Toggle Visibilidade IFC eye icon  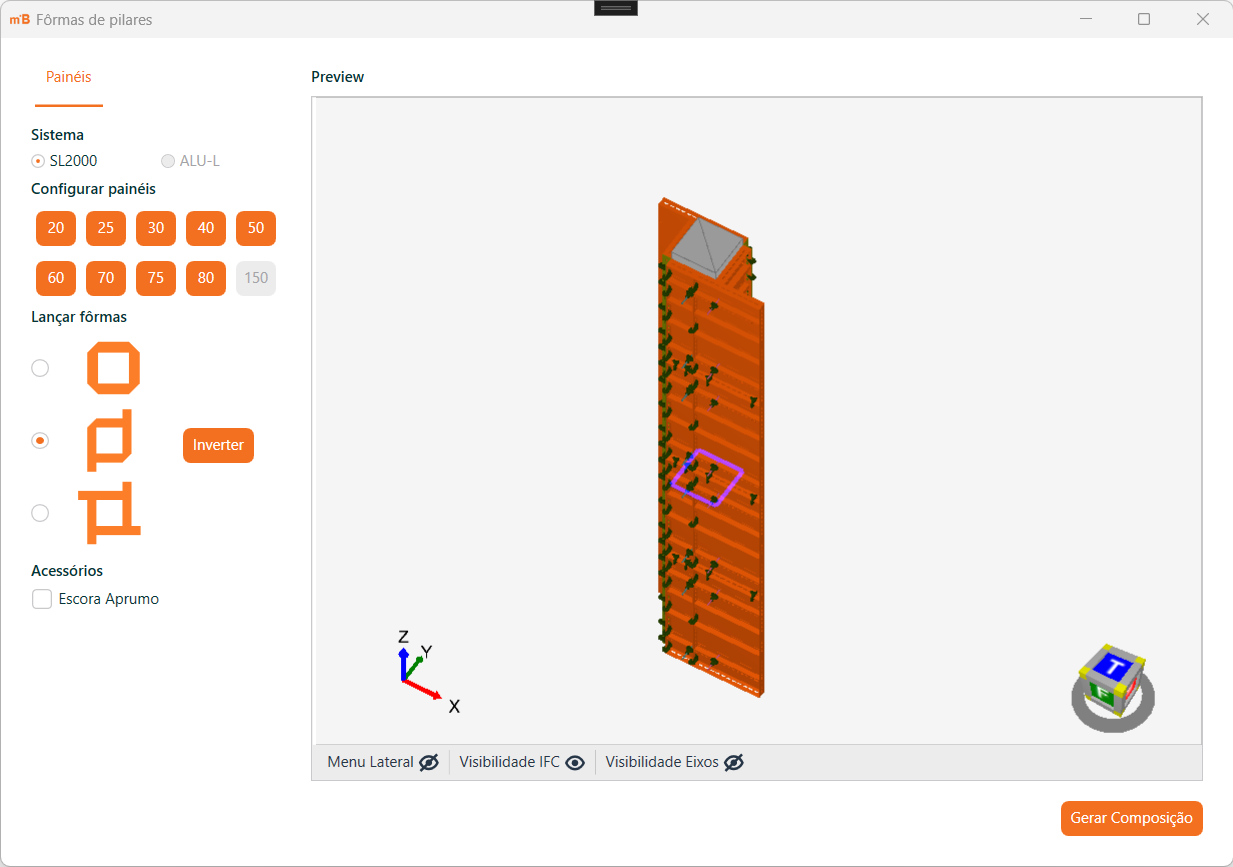[x=575, y=762]
